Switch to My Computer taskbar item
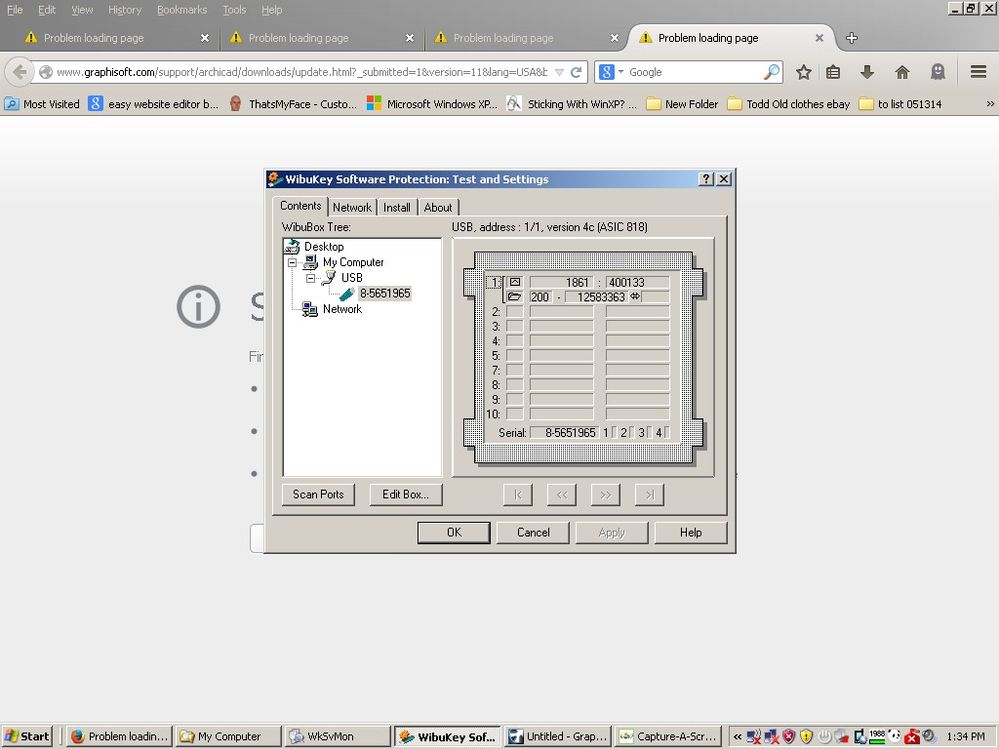This screenshot has width=999, height=749. (228, 736)
